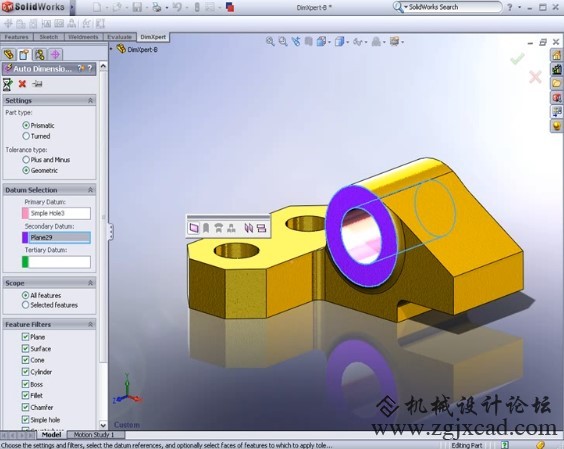The height and width of the screenshot is (449, 564).
Task: Select the Prismatic part type
Action: 26,125
